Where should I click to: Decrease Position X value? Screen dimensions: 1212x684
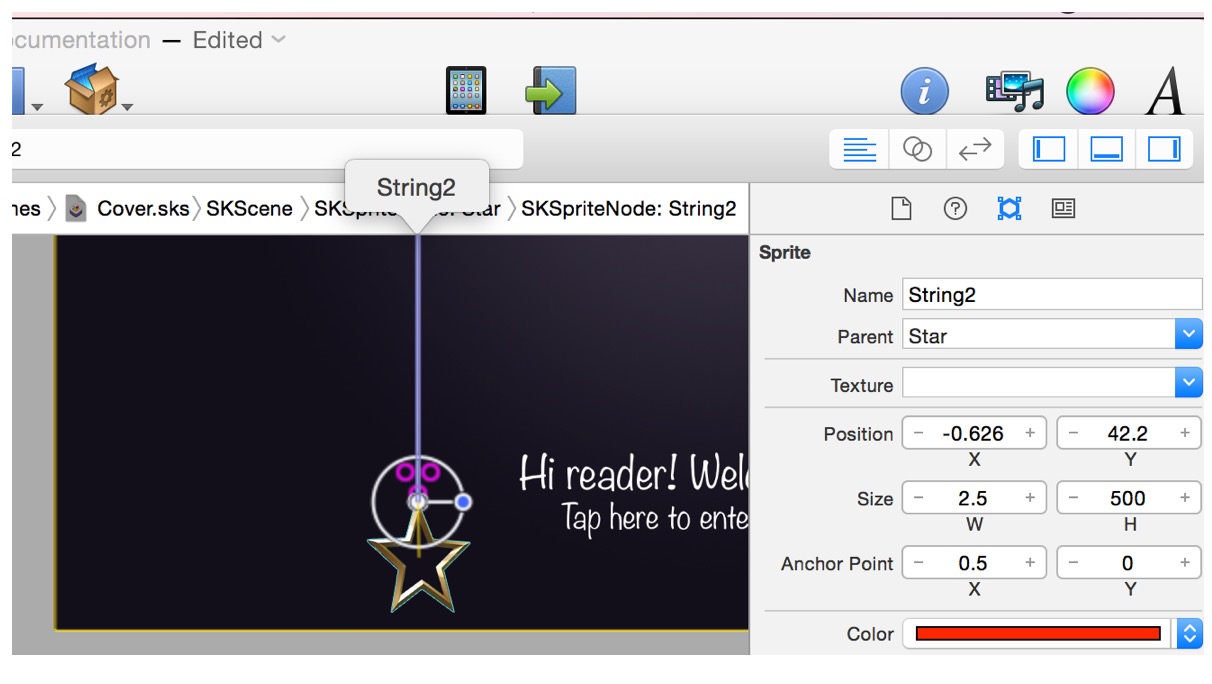[x=919, y=433]
